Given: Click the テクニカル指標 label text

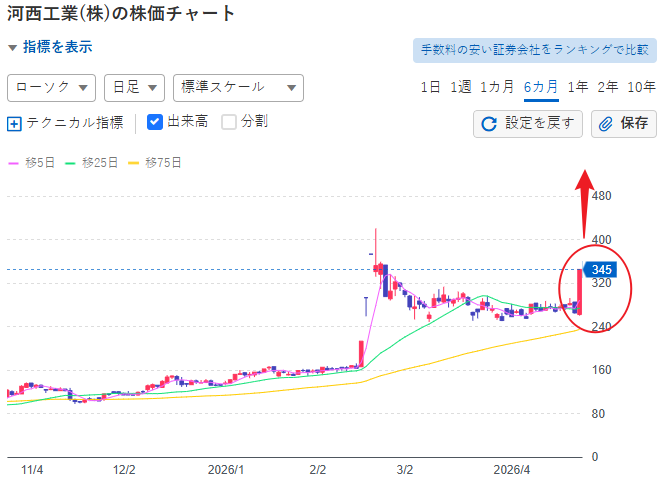Looking at the screenshot, I should [75, 123].
